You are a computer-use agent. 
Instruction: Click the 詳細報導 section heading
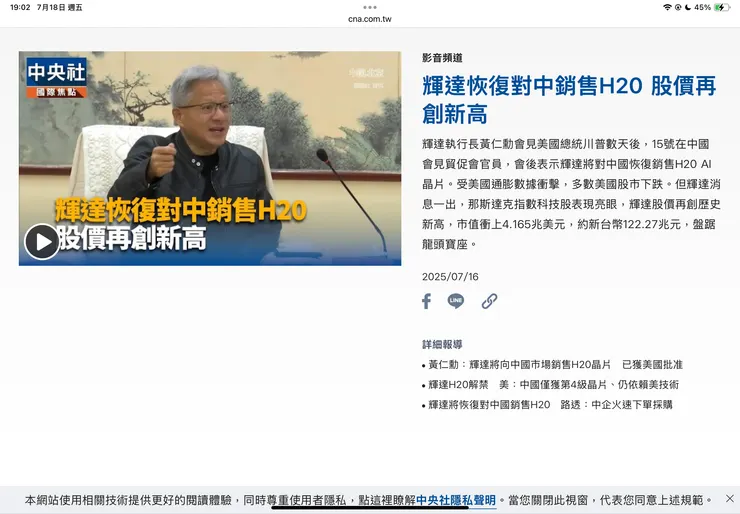click(442, 344)
